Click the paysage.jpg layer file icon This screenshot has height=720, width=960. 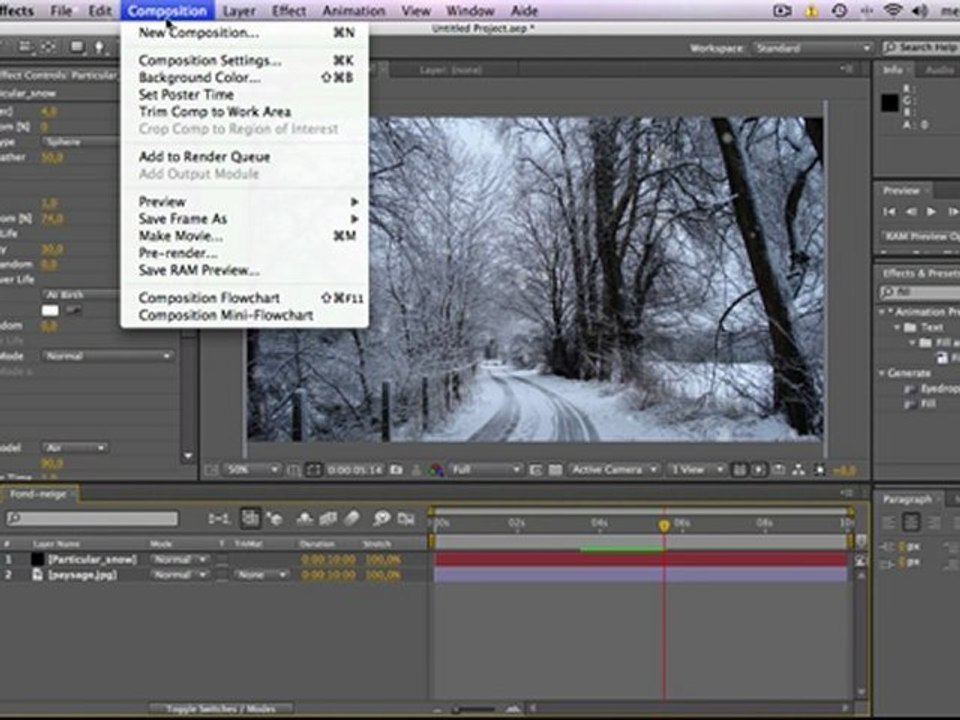(x=37, y=574)
